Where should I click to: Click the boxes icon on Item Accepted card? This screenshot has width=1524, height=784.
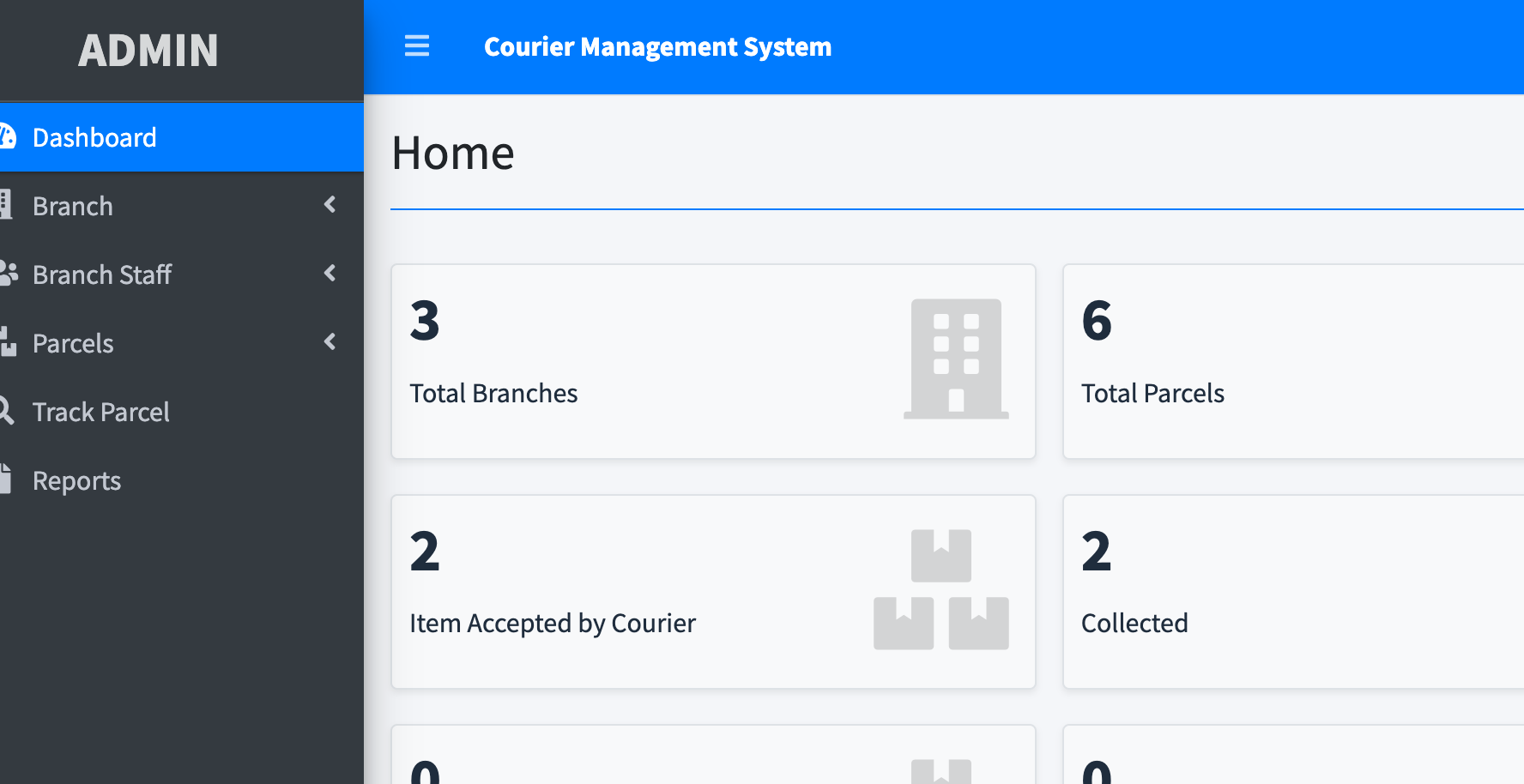(x=941, y=589)
